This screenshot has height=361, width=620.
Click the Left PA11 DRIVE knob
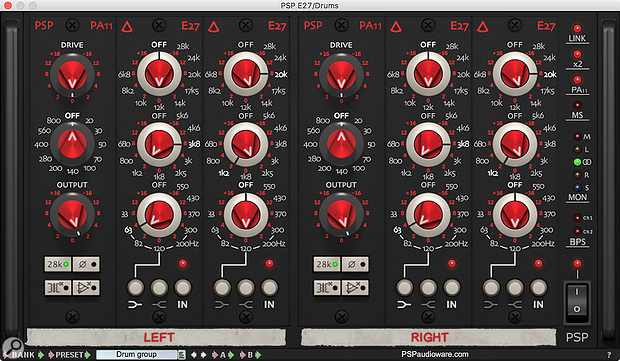pyautogui.click(x=72, y=75)
